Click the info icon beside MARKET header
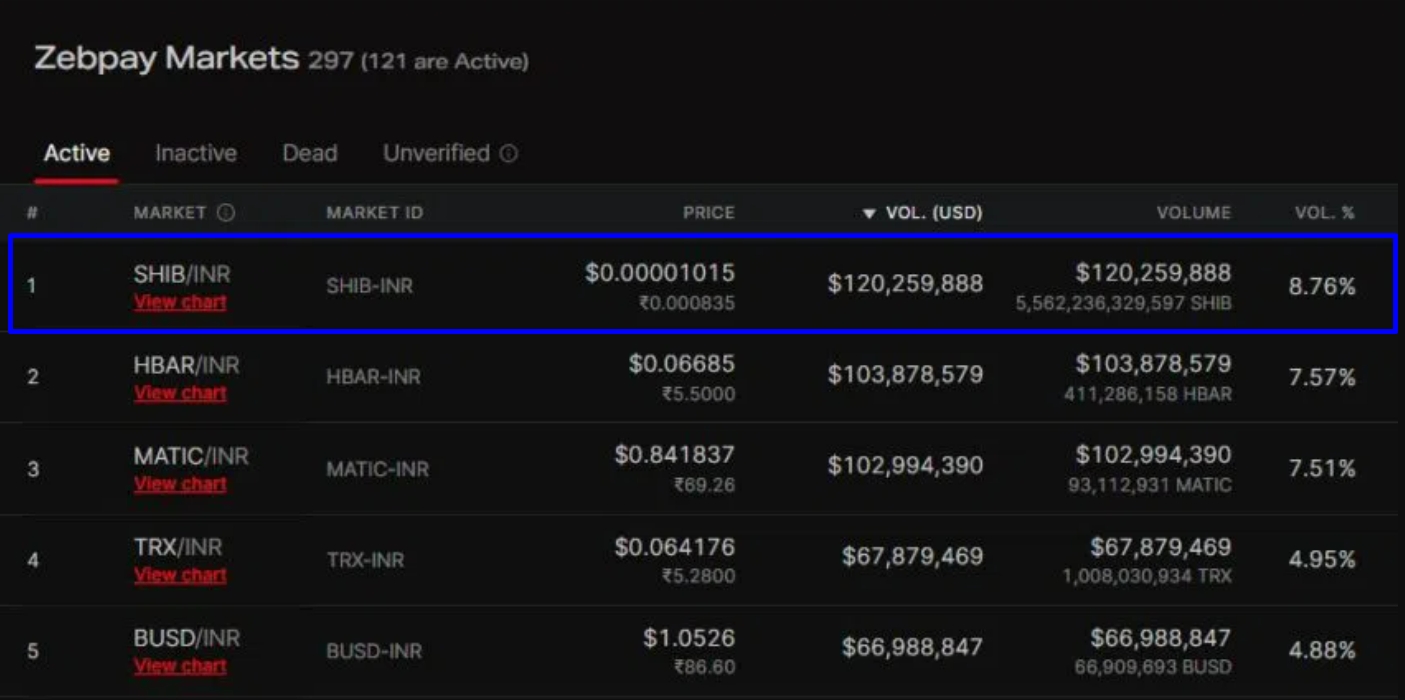 click(226, 212)
